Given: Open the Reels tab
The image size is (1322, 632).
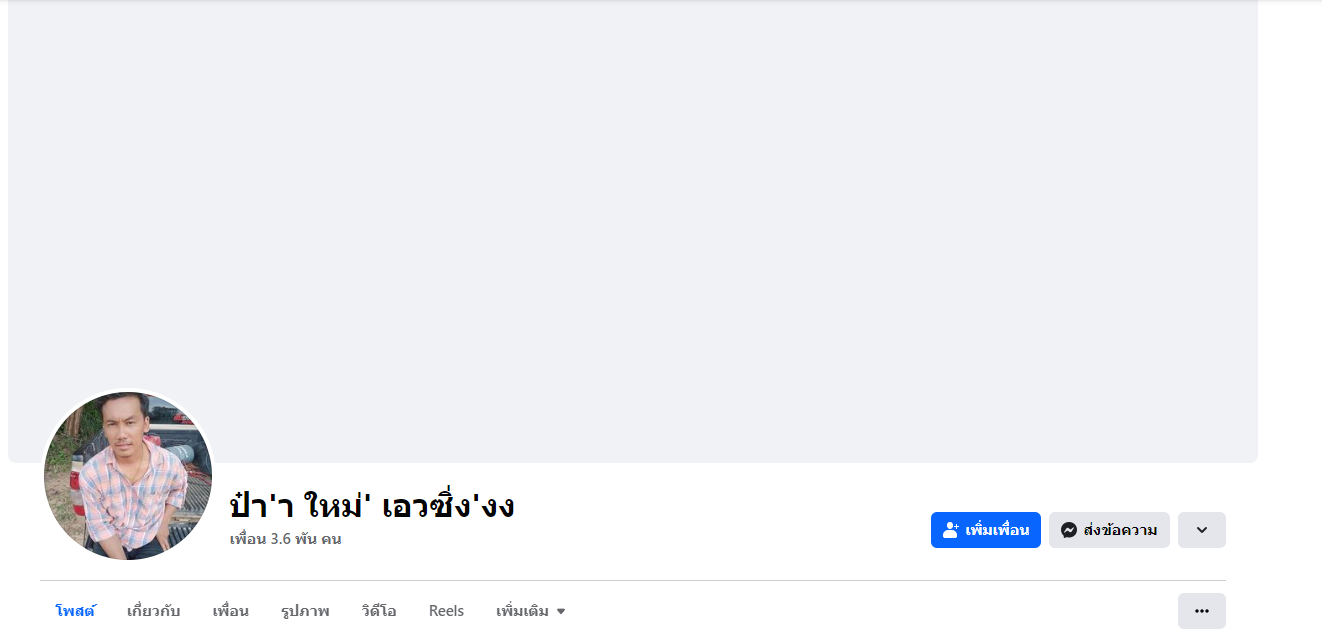Looking at the screenshot, I should 446,611.
